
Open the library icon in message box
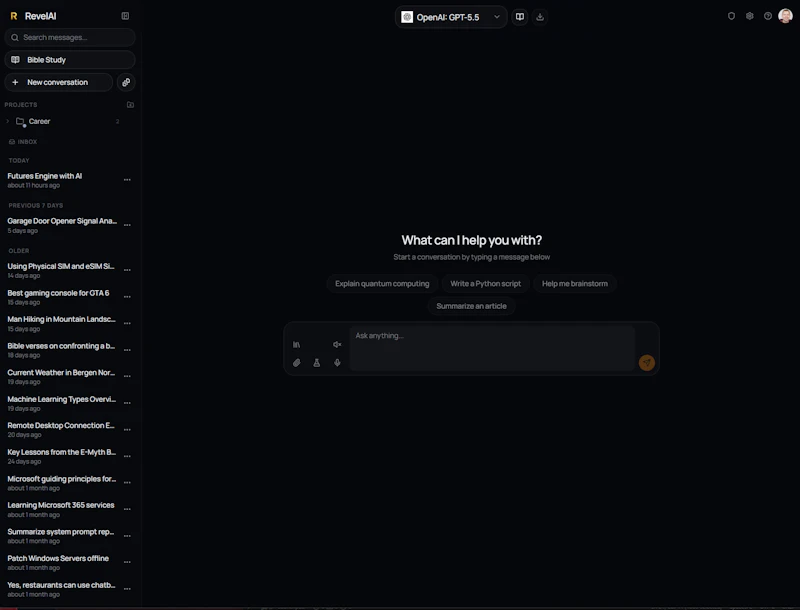click(x=296, y=344)
